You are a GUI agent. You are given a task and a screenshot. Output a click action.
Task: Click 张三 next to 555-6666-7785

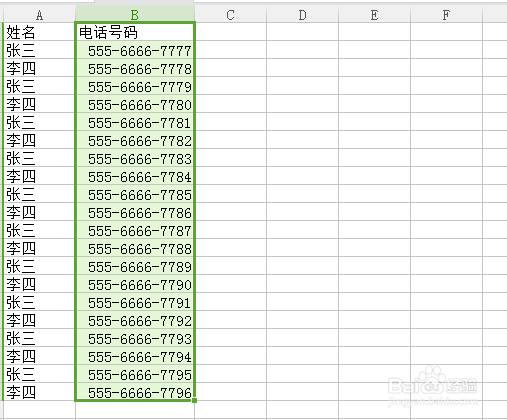point(39,194)
